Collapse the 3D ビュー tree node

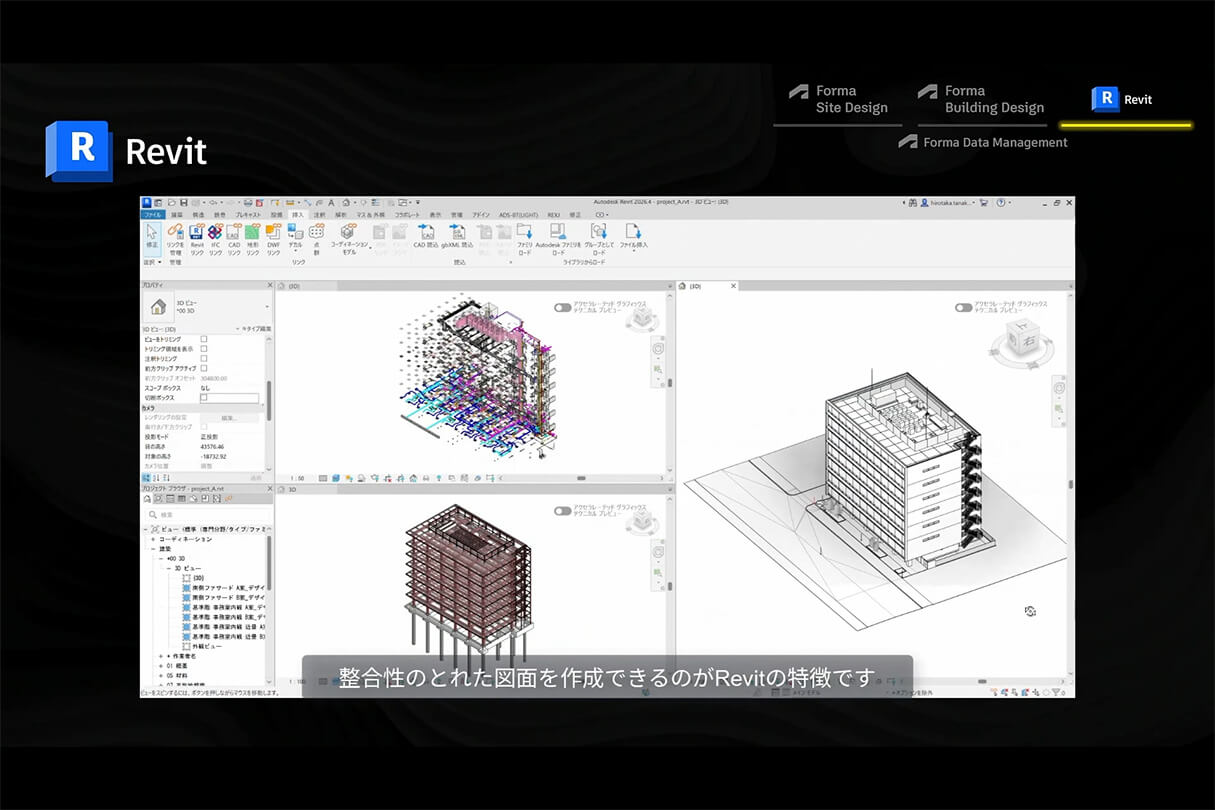(168, 568)
